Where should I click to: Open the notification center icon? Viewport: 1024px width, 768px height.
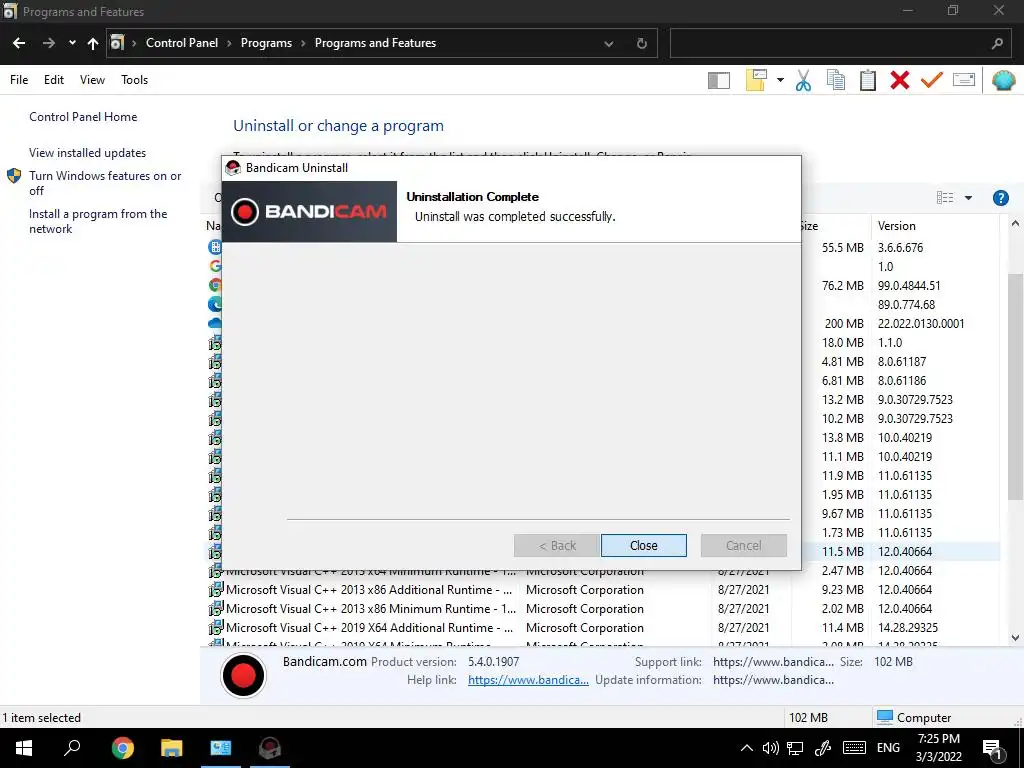point(992,748)
